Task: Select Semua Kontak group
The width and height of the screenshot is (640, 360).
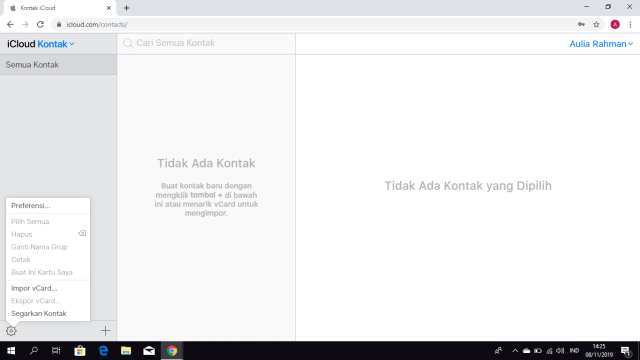Action: (x=58, y=65)
